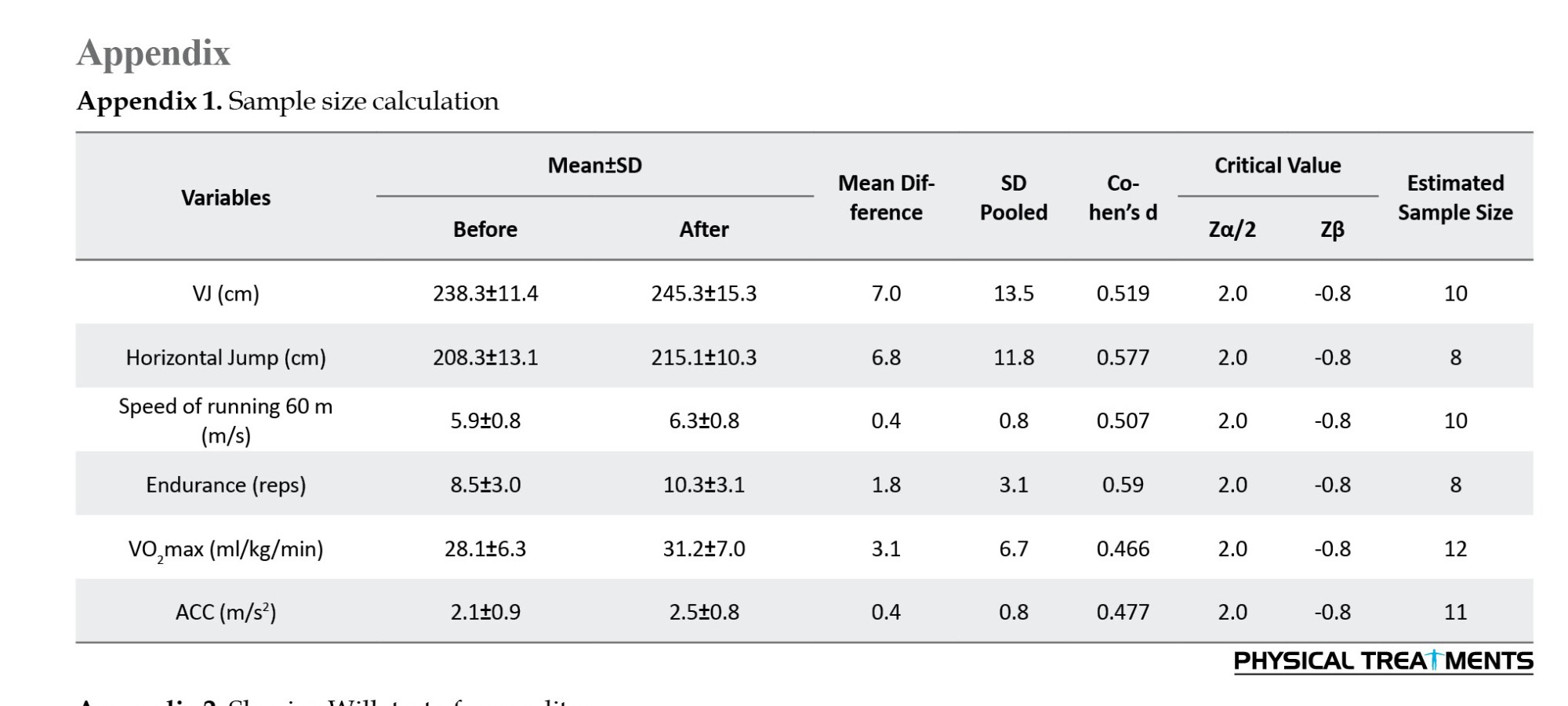The width and height of the screenshot is (1568, 706).
Task: Click the Horizontal Jump (cm) row label
Action: (x=226, y=358)
